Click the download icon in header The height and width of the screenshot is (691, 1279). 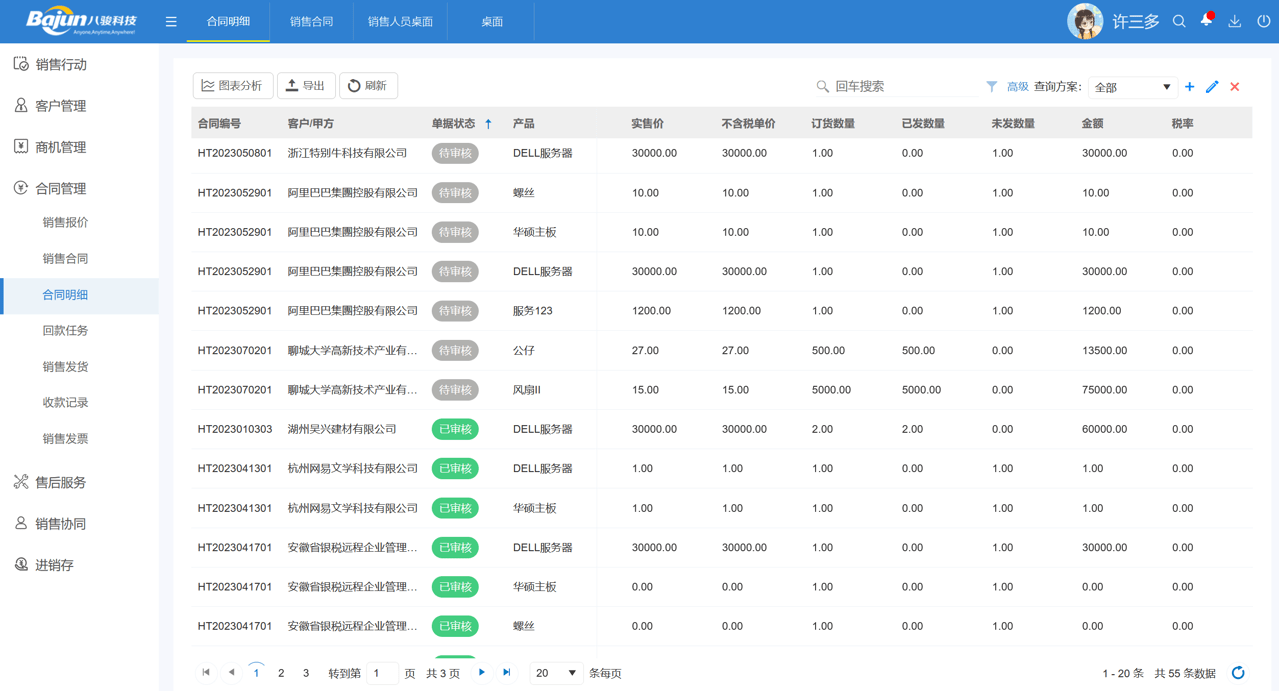1235,21
